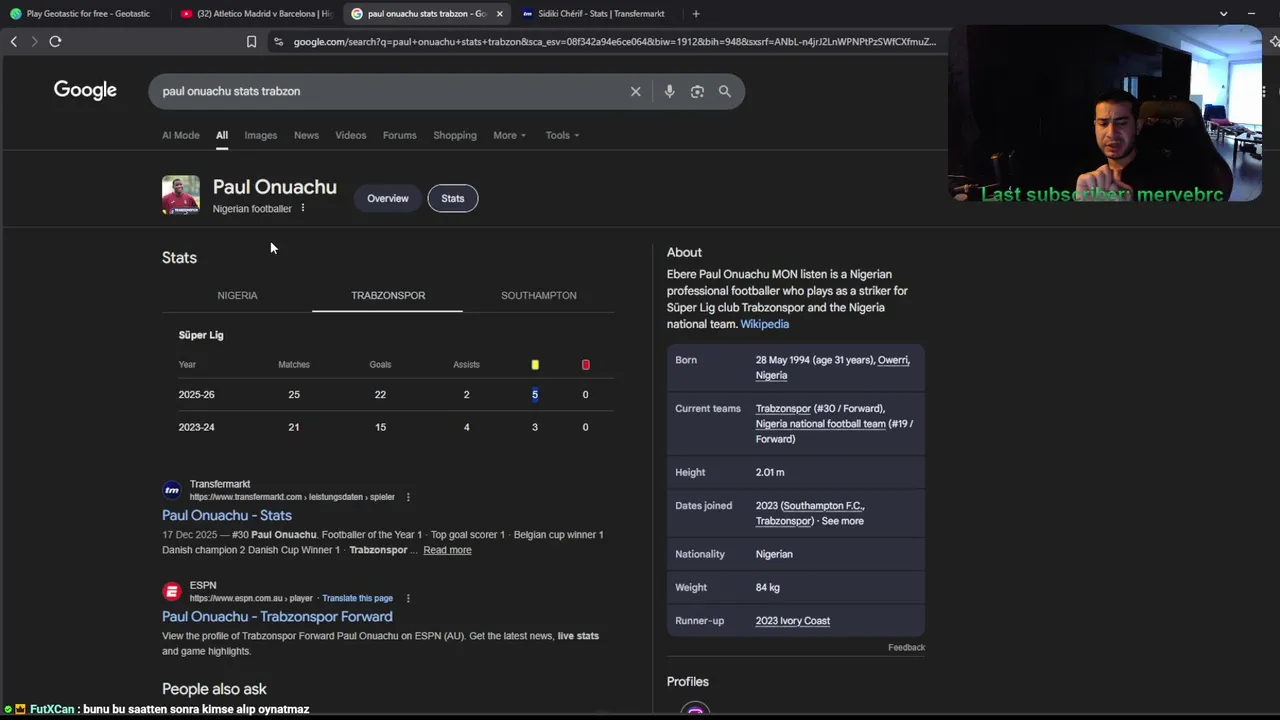Click the magnifier search icon
Image resolution: width=1280 pixels, height=720 pixels.
click(724, 91)
